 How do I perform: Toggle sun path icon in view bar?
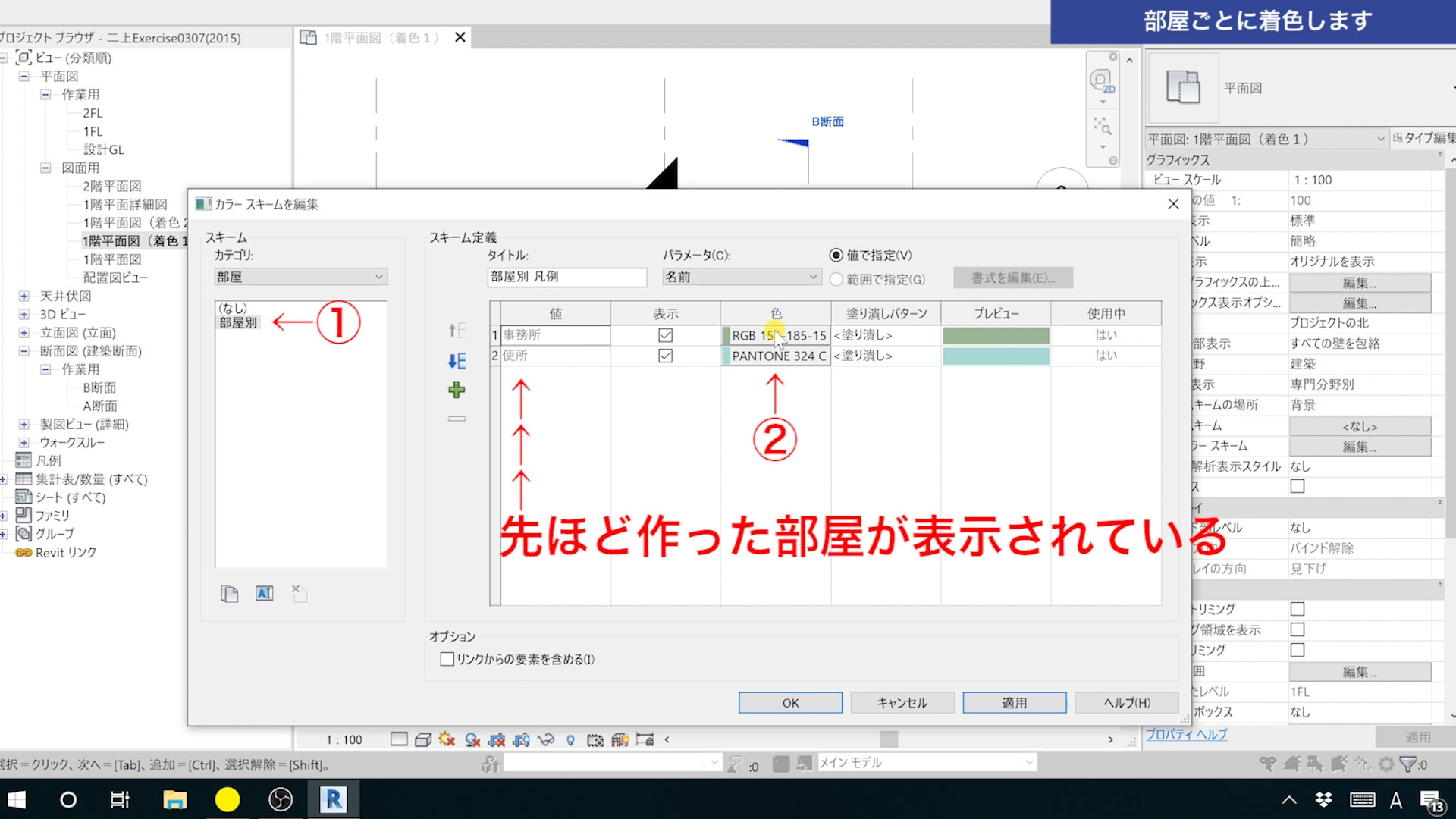[x=447, y=739]
